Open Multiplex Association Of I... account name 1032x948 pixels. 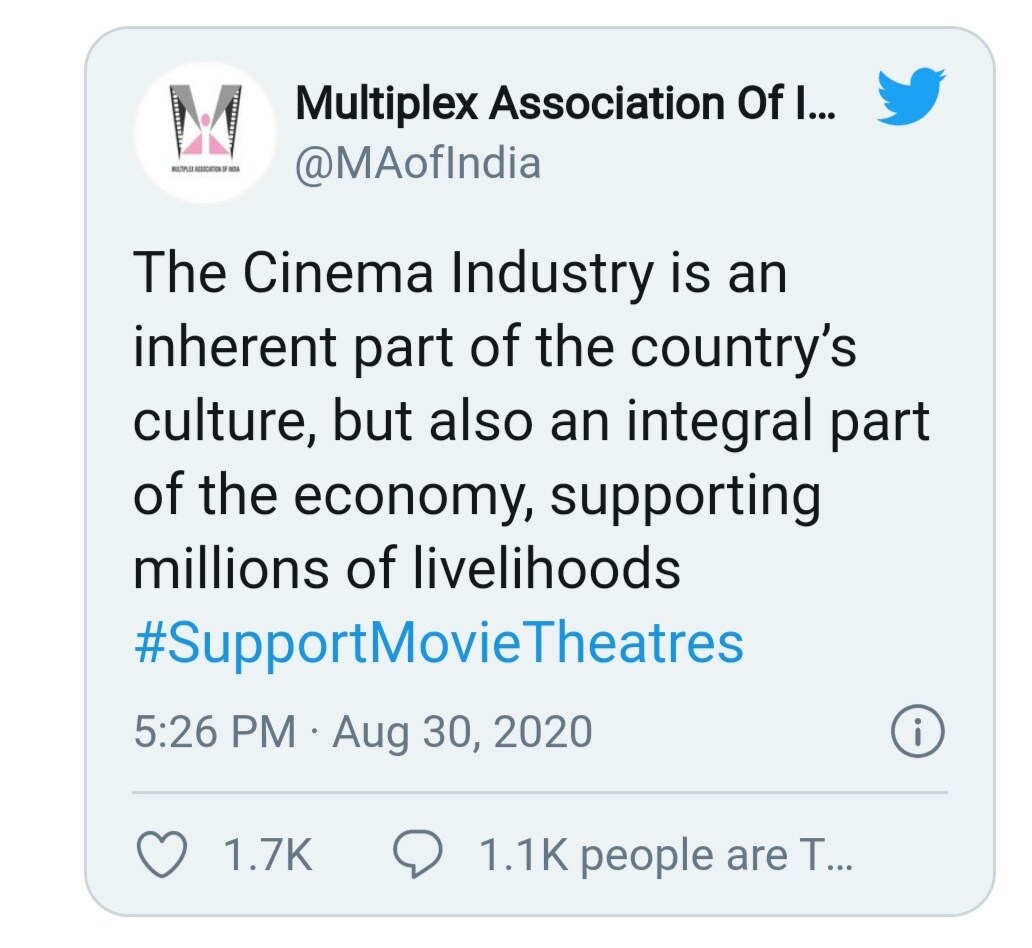[x=566, y=103]
